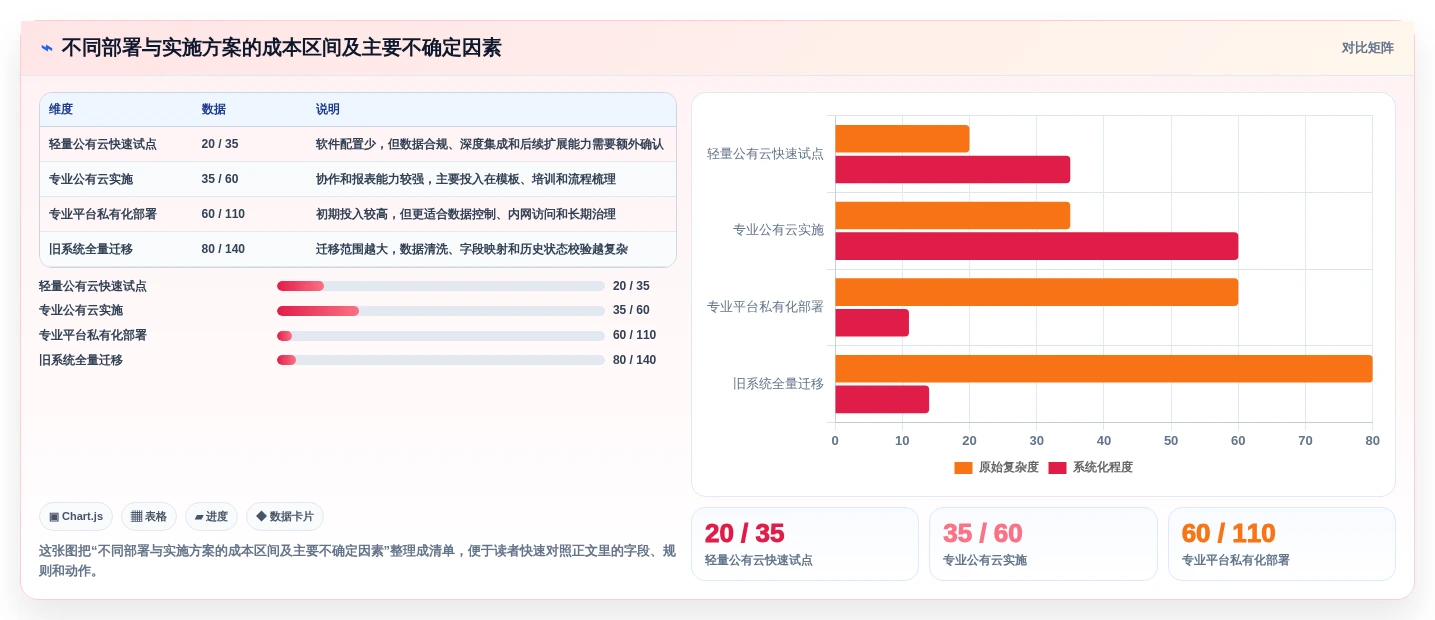Select the 轻量公有云快速试点 table row name
Viewport: 1435px width, 620px height.
(103, 144)
